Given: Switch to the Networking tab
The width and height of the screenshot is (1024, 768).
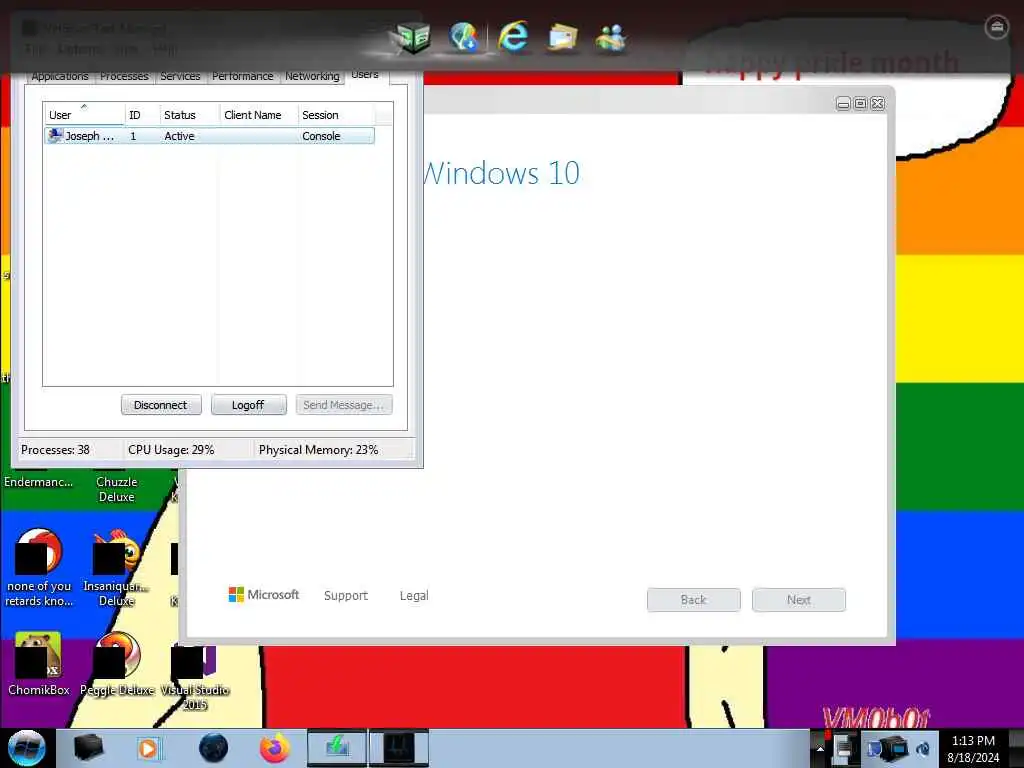Looking at the screenshot, I should (x=312, y=76).
